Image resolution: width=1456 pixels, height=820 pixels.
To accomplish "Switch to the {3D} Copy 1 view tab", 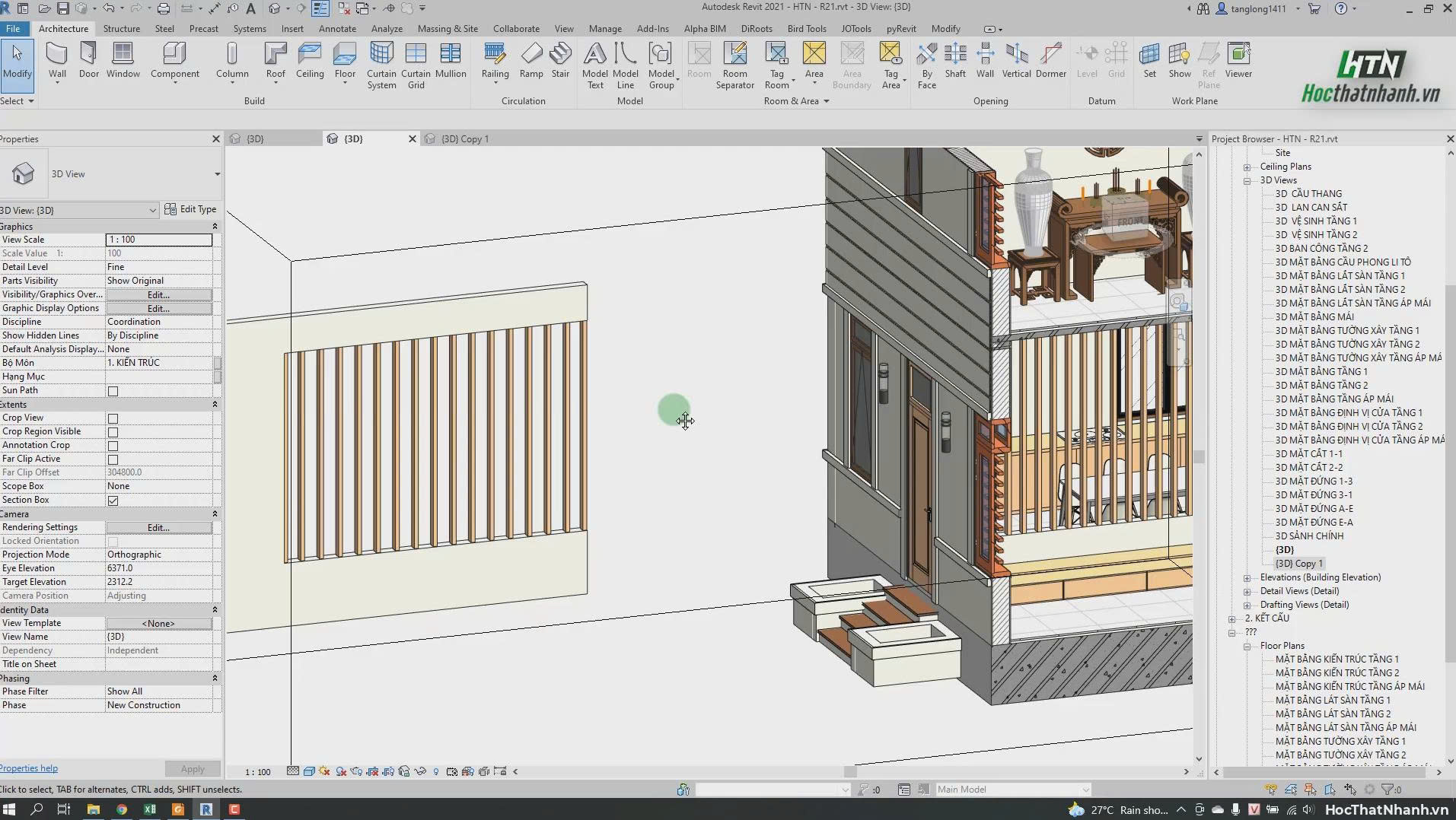I will pyautogui.click(x=465, y=139).
